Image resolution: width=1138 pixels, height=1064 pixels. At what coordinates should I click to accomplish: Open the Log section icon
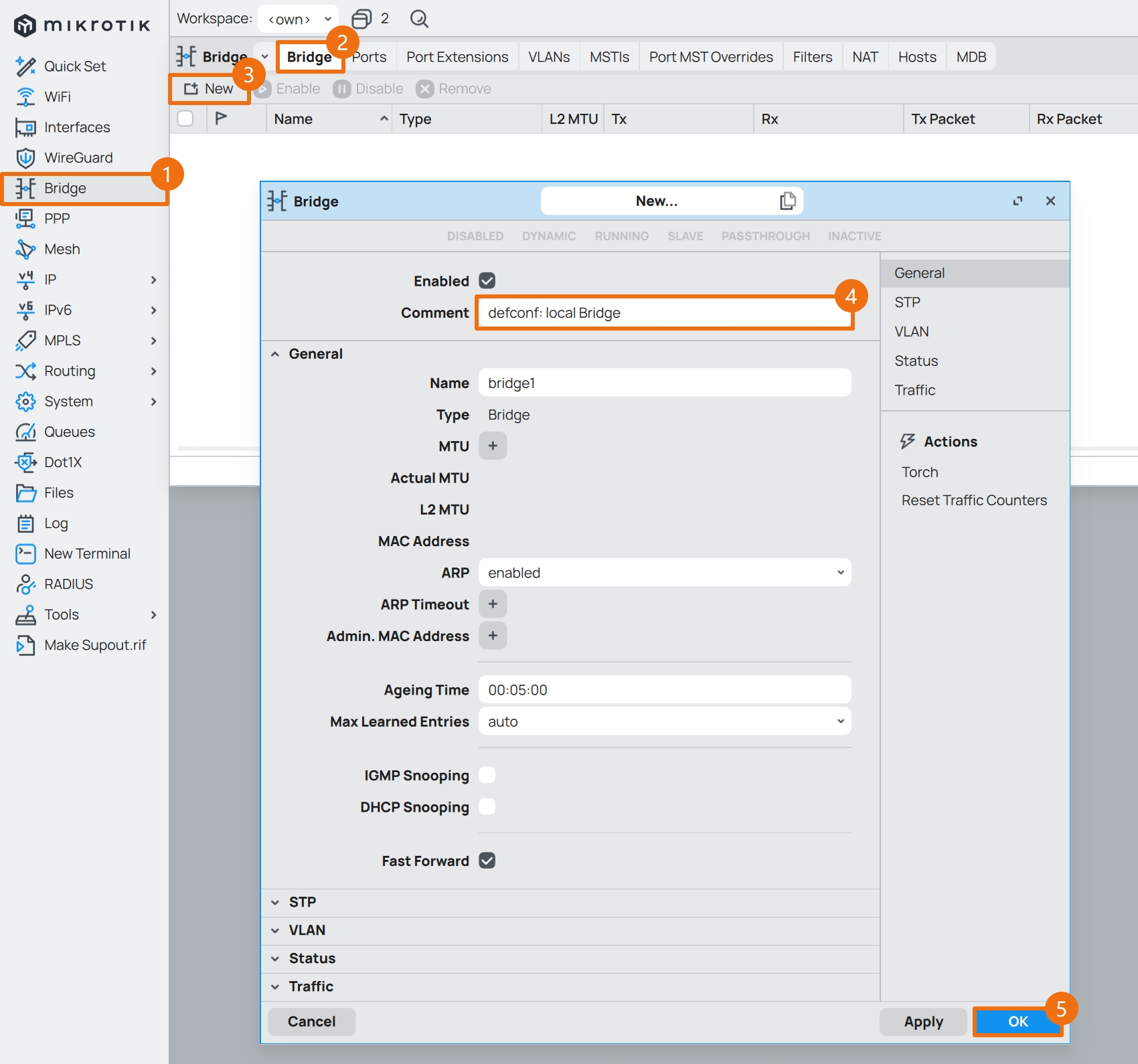coord(25,523)
